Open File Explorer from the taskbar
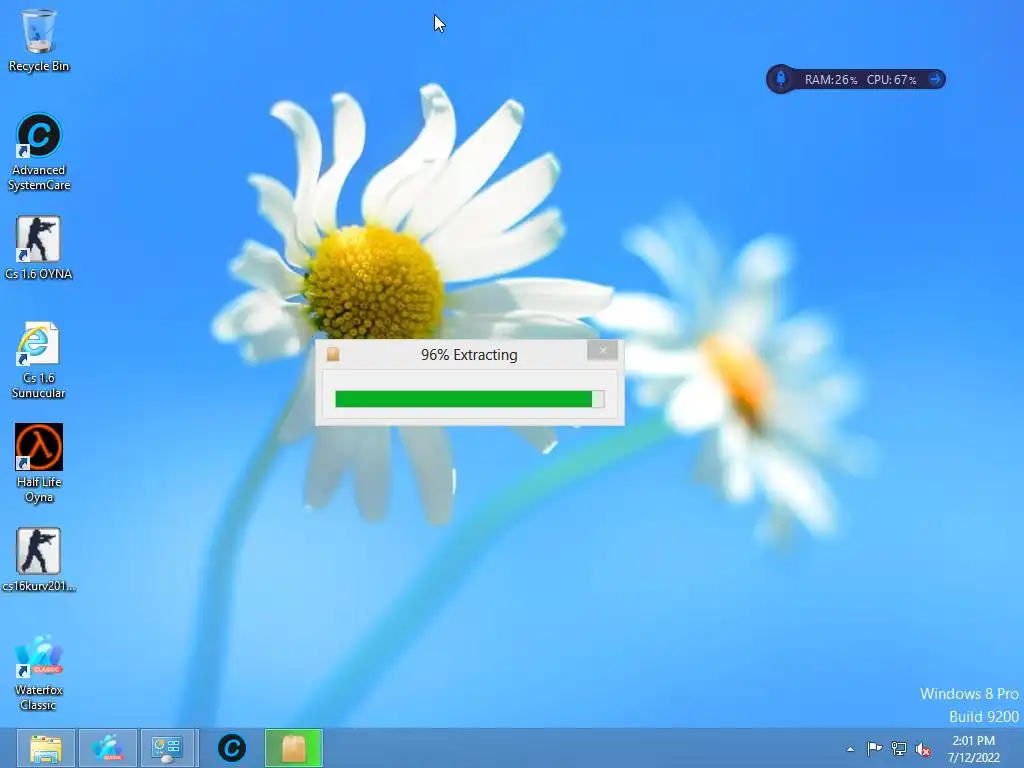 pyautogui.click(x=46, y=748)
